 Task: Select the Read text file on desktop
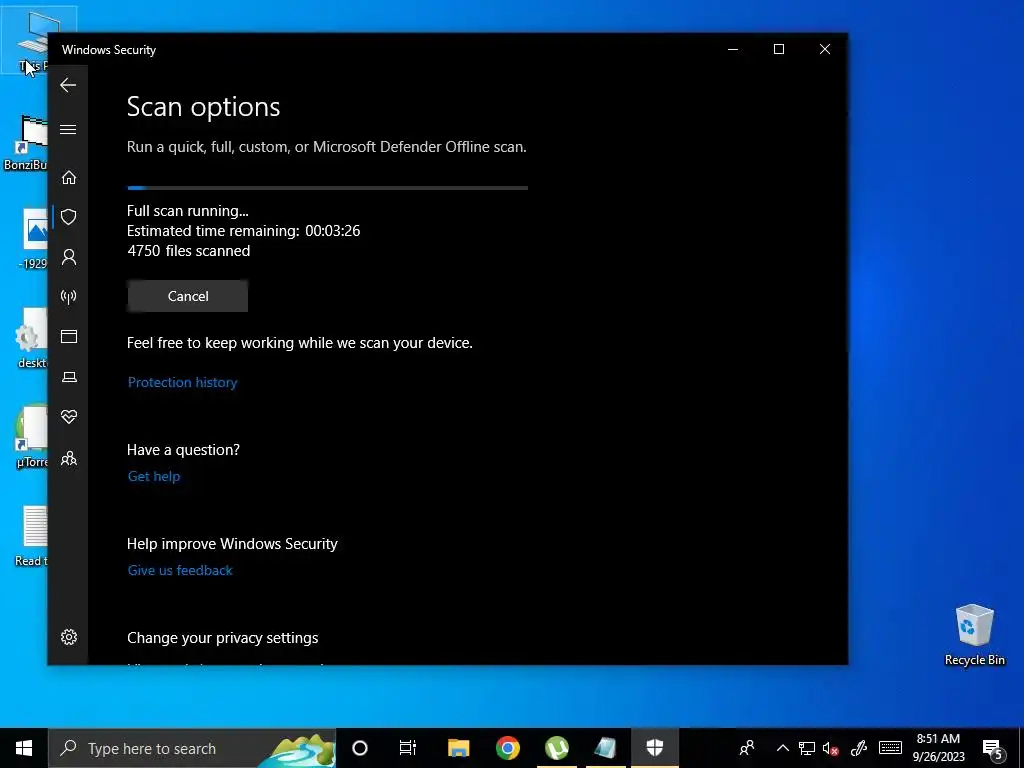click(31, 536)
